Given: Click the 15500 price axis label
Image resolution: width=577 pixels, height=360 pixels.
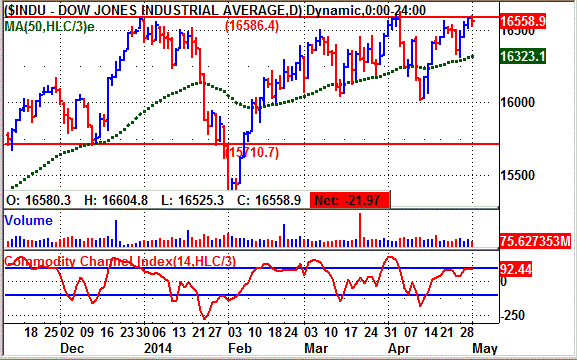Looking at the screenshot, I should click(518, 175).
